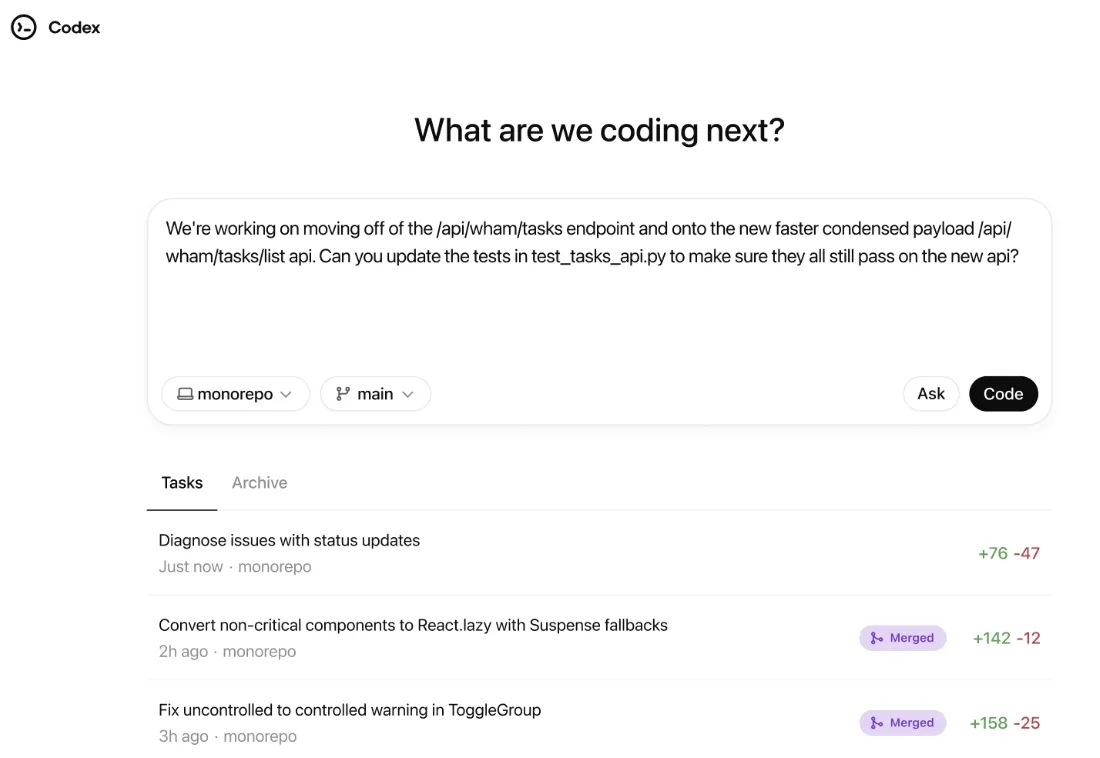1100x758 pixels.
Task: Select the Tasks tab
Action: click(x=181, y=482)
